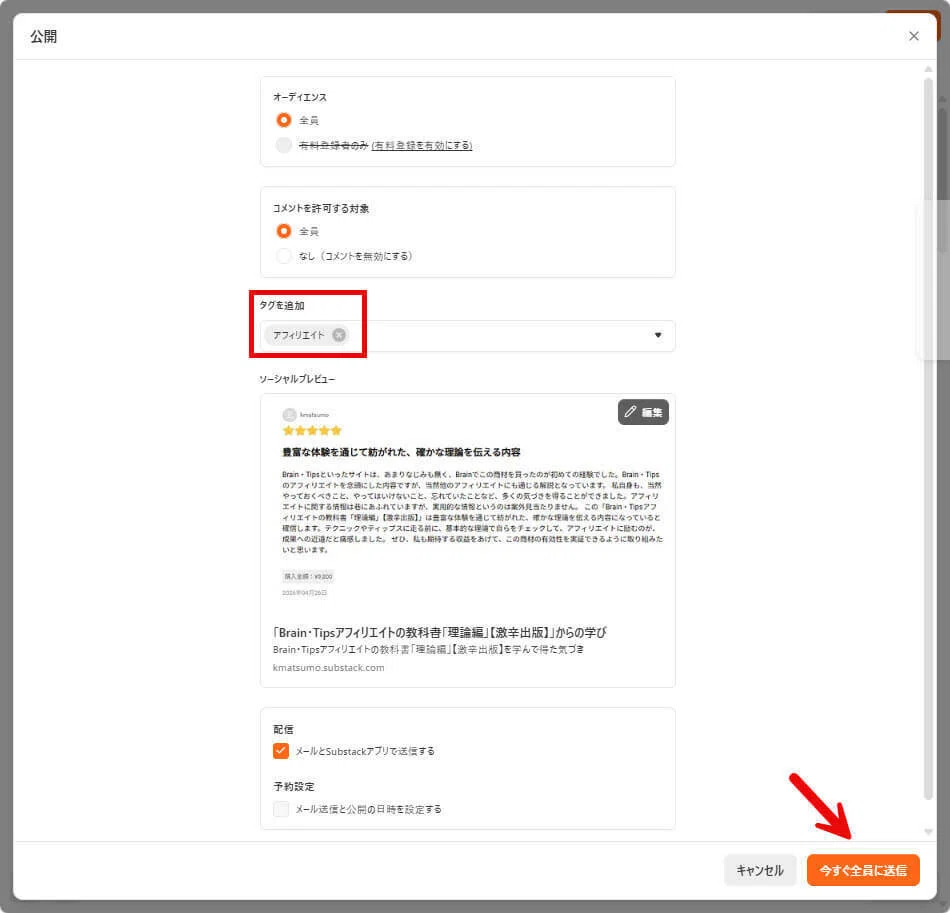Click the アフィリエイト tag chip label

(299, 335)
